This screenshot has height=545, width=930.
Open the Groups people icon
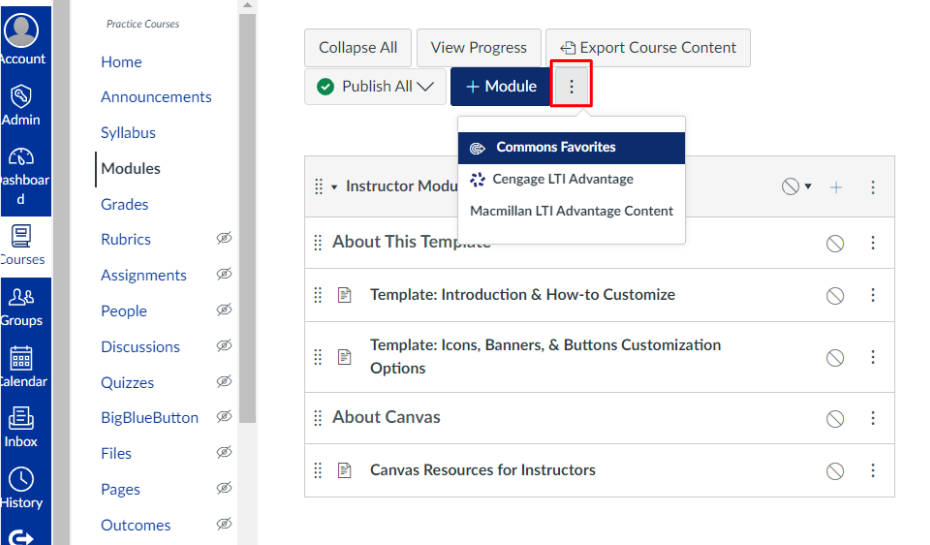click(21, 297)
